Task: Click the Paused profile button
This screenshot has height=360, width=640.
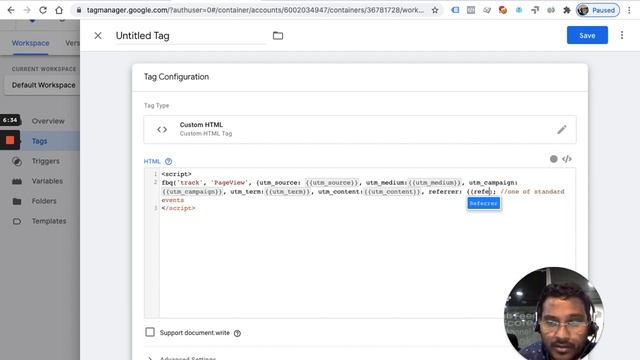Action: click(598, 10)
